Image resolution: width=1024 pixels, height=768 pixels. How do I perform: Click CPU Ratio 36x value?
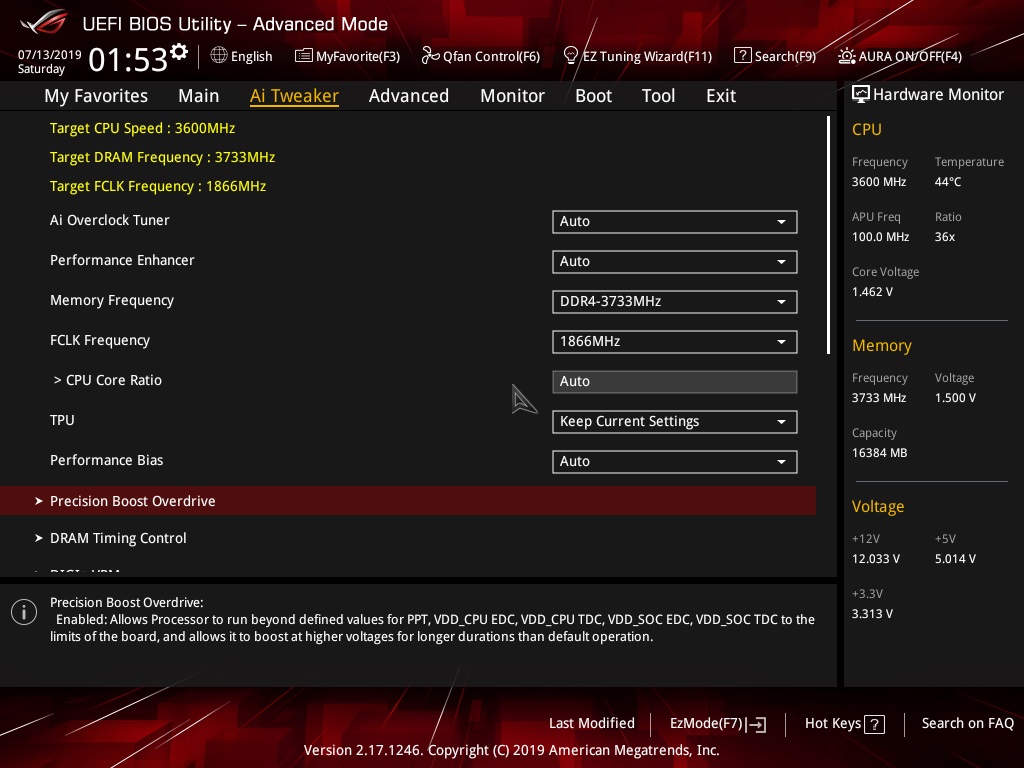tap(944, 237)
